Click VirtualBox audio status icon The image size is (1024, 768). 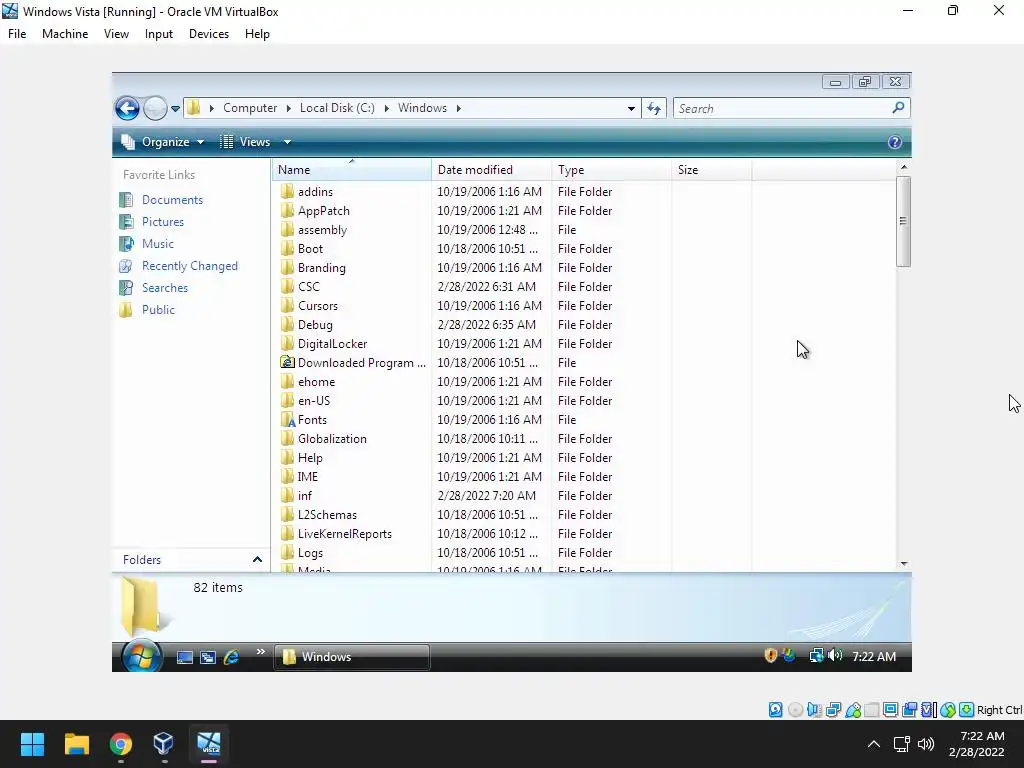[814, 710]
